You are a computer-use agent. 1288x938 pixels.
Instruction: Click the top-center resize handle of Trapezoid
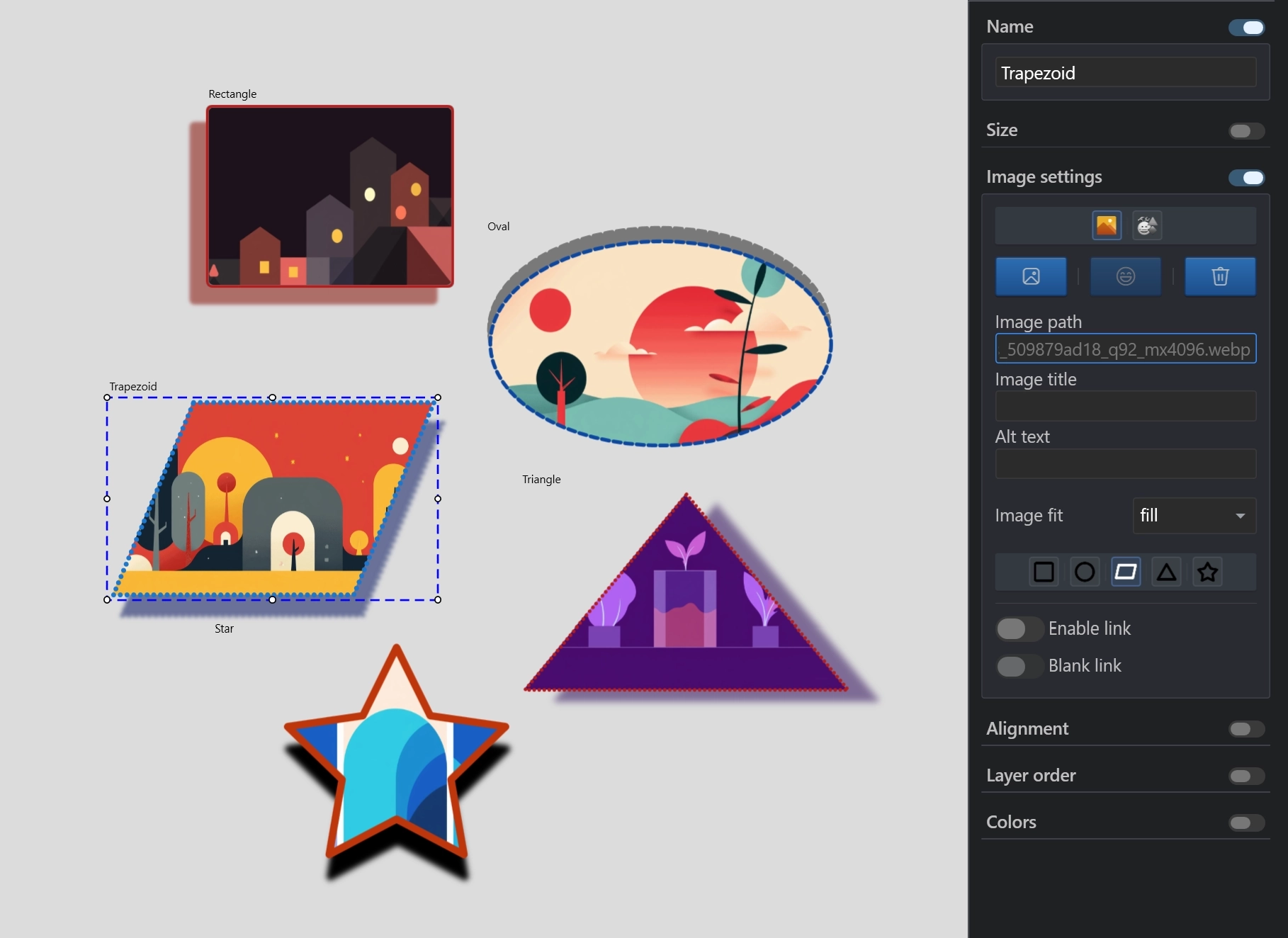click(x=273, y=397)
